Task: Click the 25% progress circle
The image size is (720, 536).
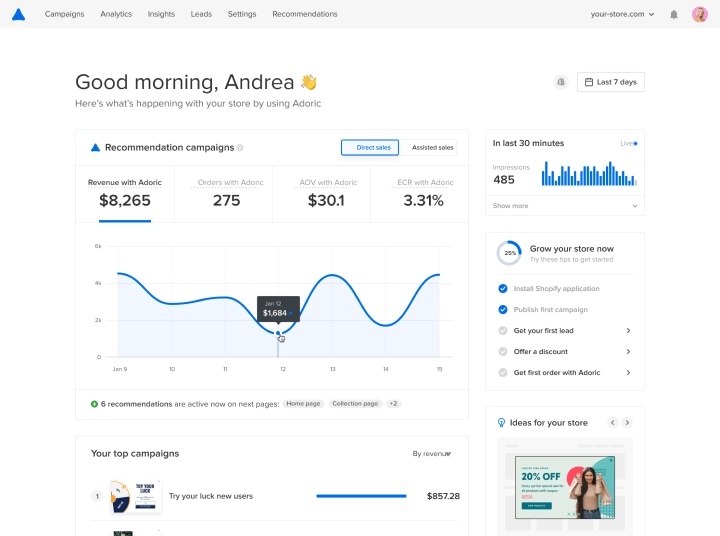Action: (x=509, y=253)
